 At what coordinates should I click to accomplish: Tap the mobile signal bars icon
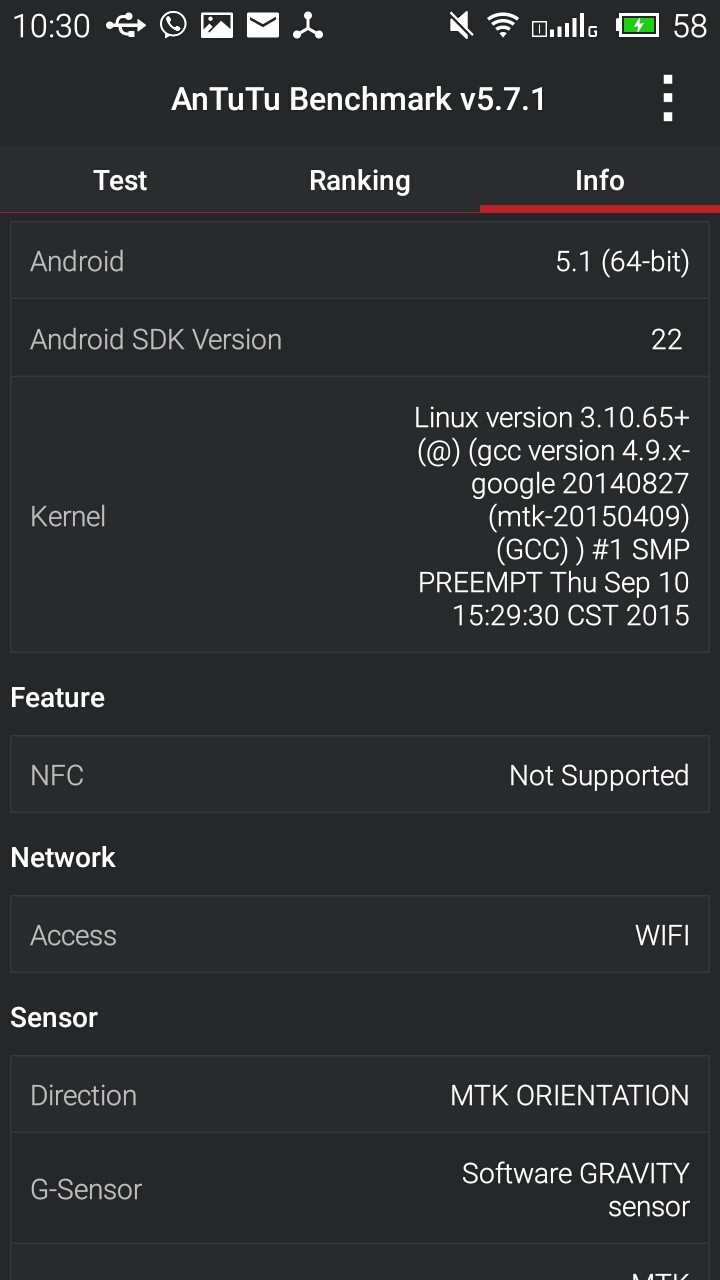(565, 25)
